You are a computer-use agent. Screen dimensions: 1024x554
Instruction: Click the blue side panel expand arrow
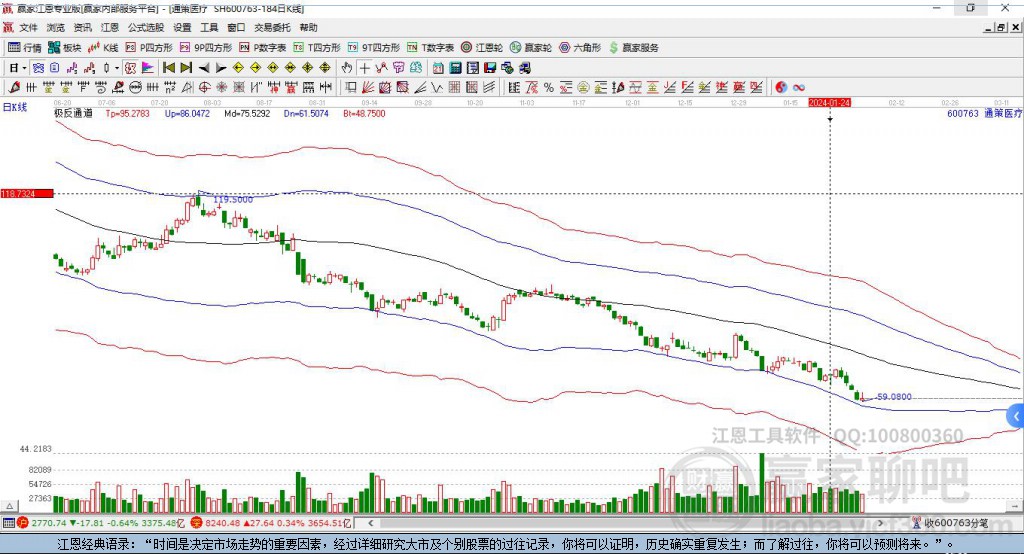click(x=1016, y=416)
